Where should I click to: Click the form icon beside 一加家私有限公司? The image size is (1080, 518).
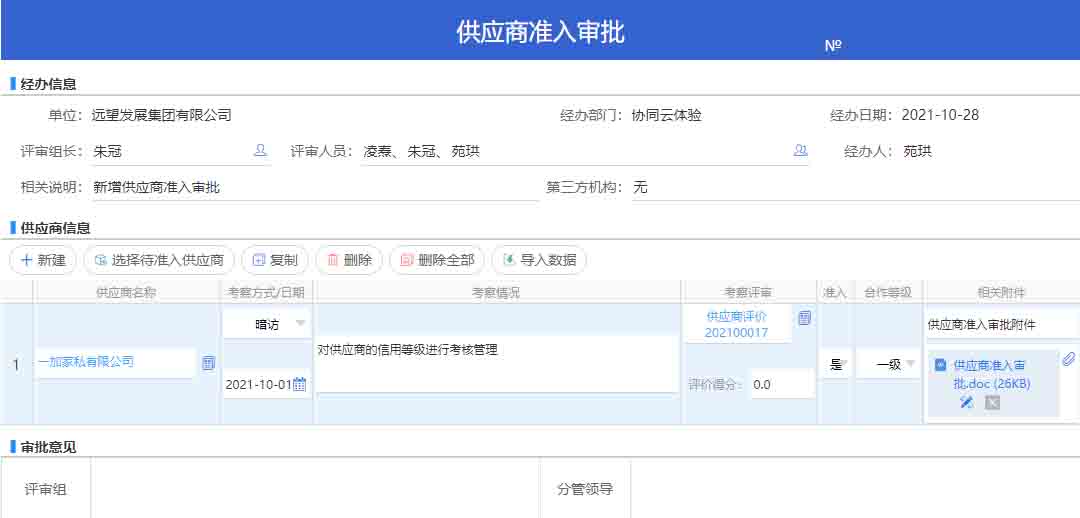(209, 363)
